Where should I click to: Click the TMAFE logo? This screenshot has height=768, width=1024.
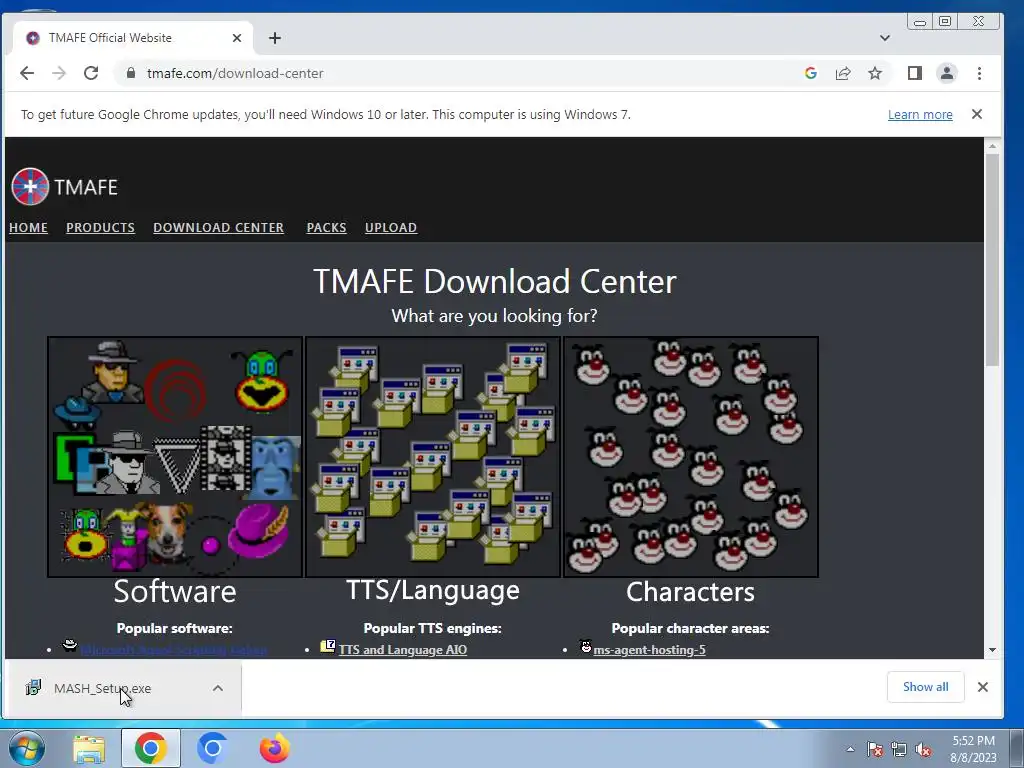(x=64, y=187)
